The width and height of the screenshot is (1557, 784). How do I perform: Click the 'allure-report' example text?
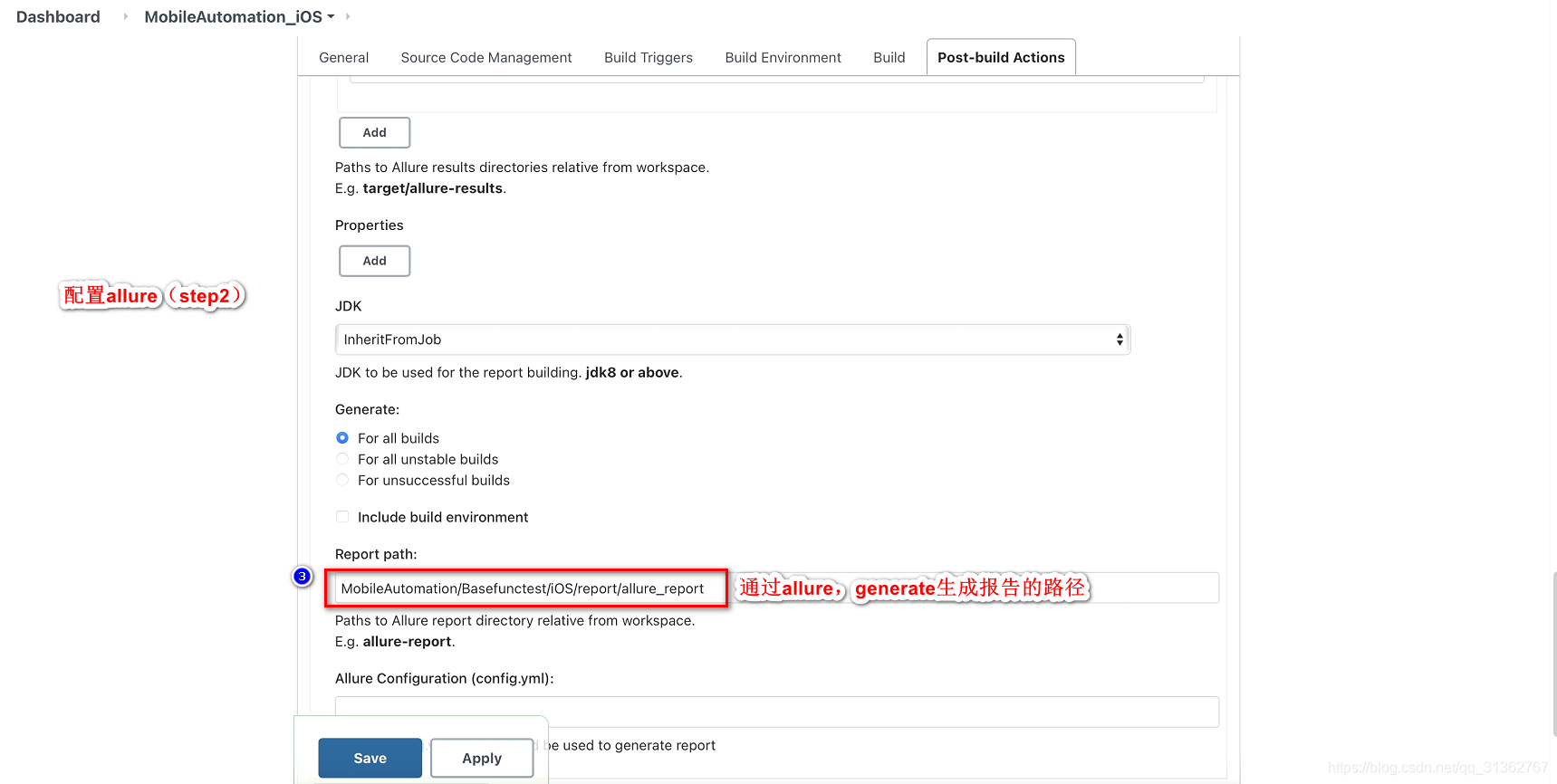tap(407, 642)
